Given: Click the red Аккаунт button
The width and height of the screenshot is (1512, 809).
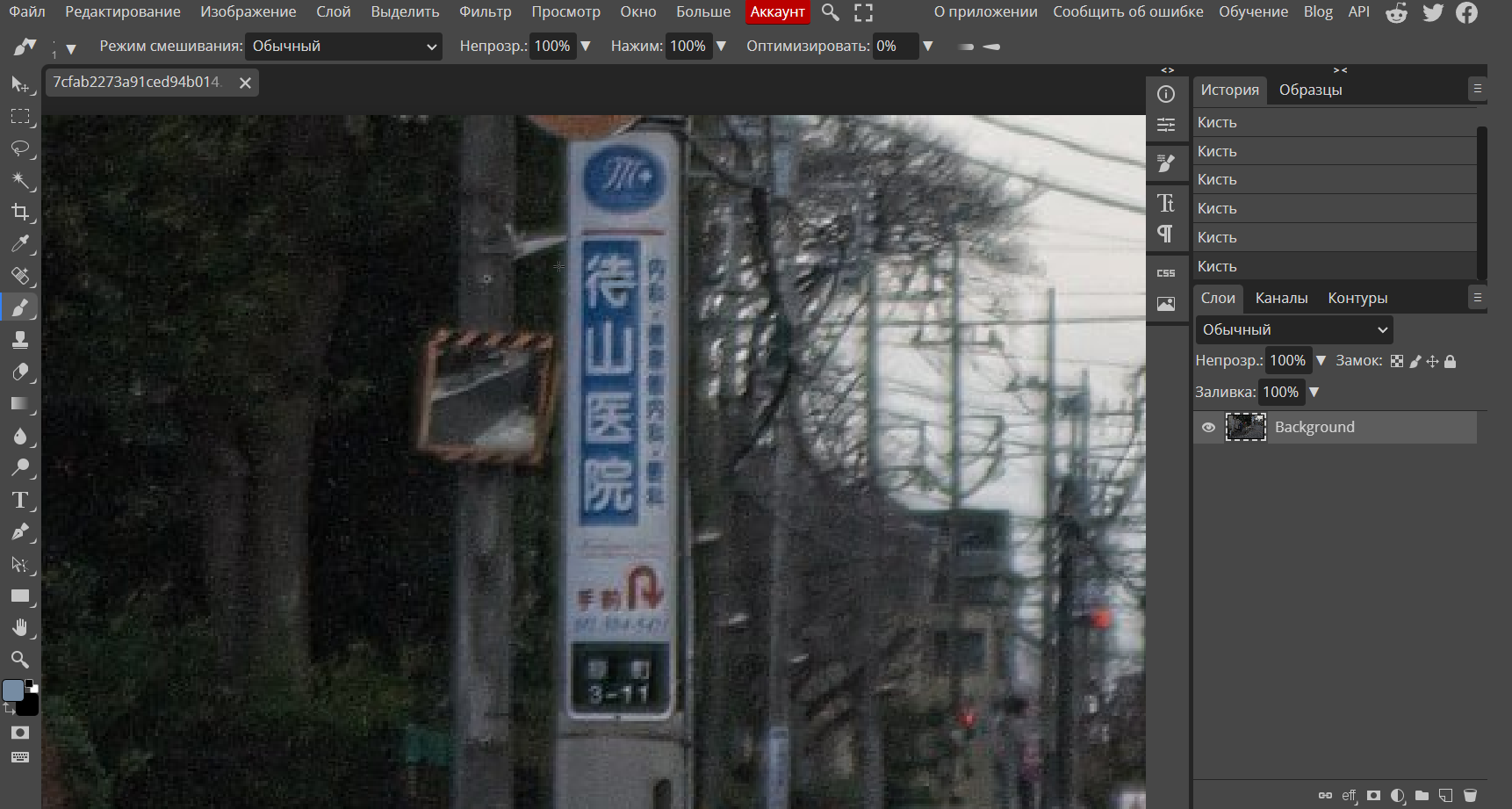Looking at the screenshot, I should coord(777,12).
